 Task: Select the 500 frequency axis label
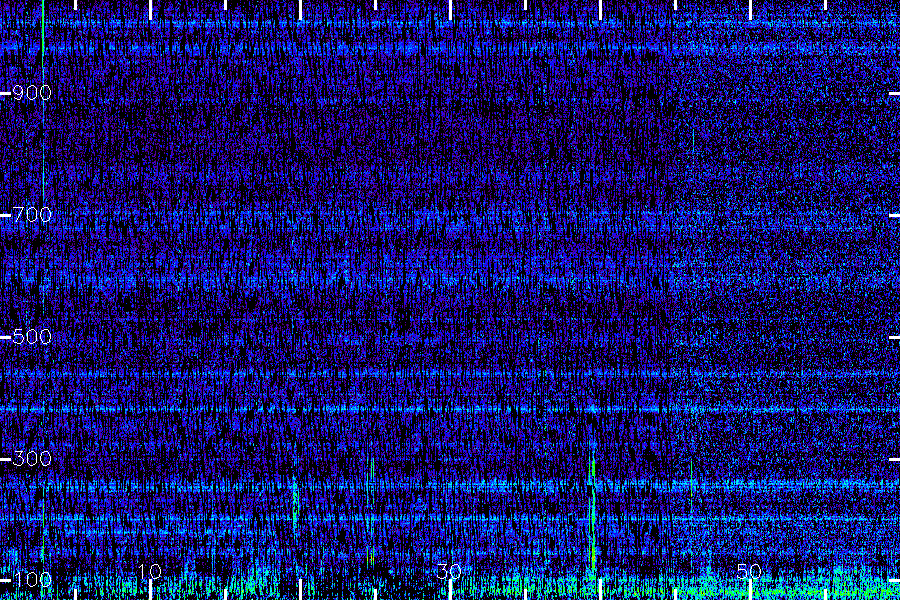(x=32, y=337)
